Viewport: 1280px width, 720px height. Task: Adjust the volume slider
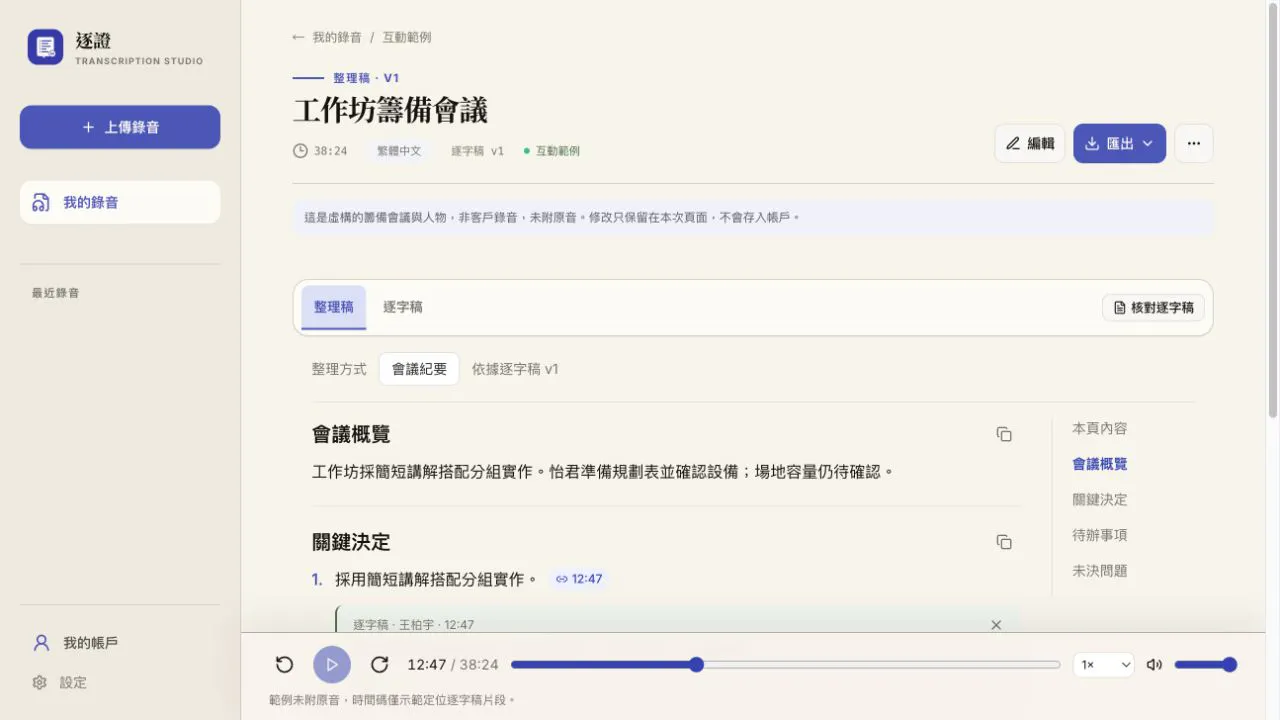pyautogui.click(x=1205, y=665)
